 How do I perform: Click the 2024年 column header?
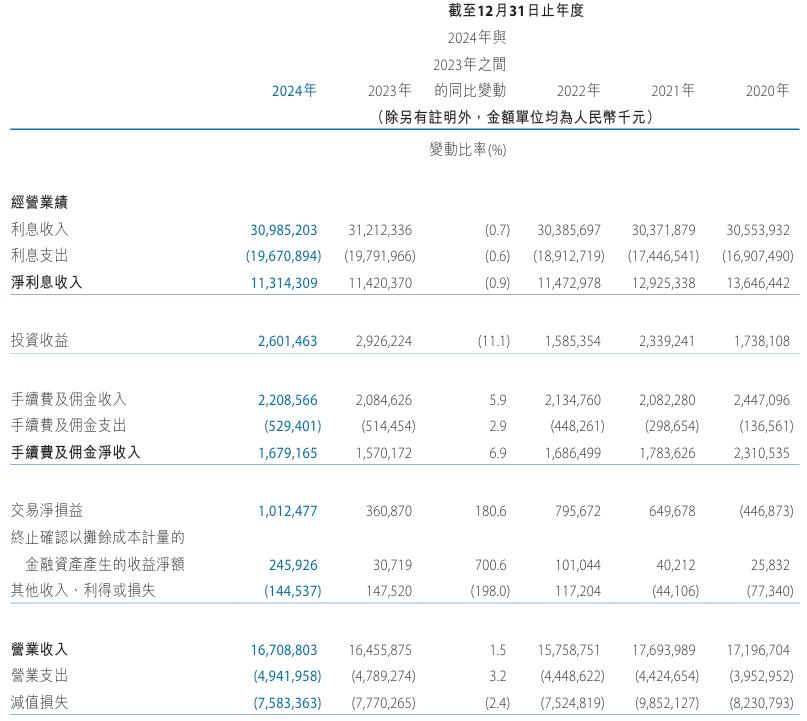point(294,91)
